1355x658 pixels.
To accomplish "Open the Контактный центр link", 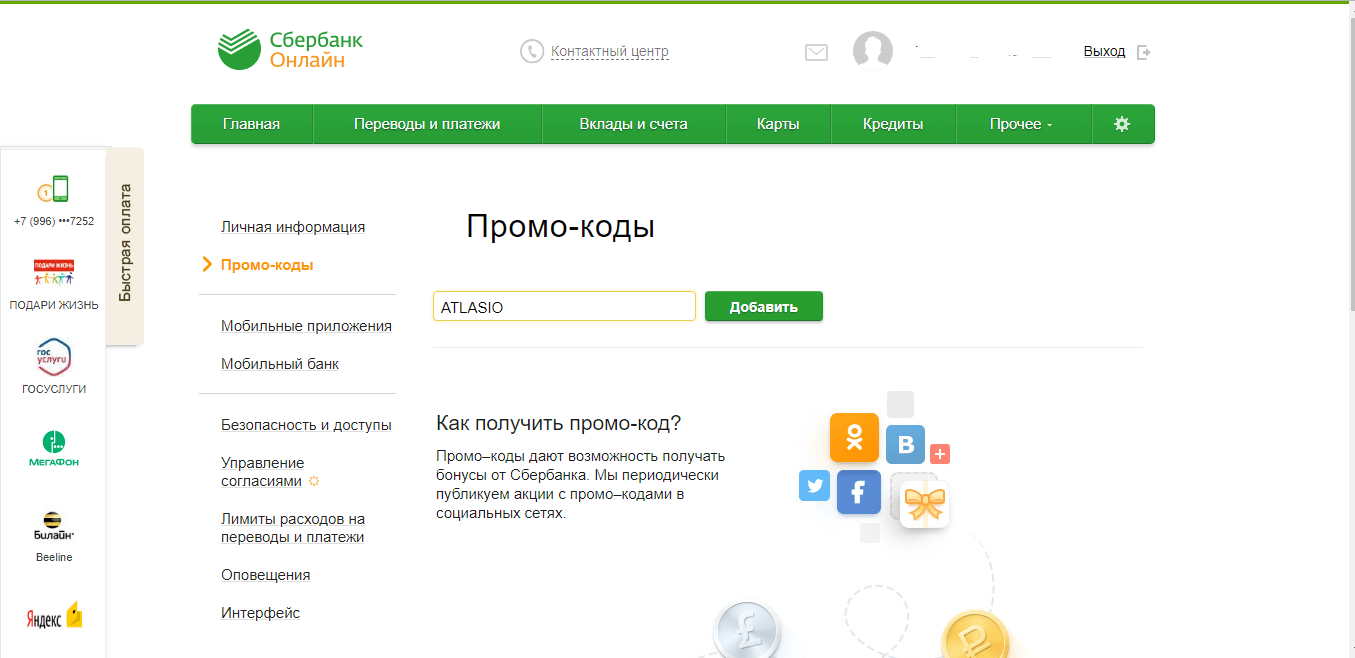I will pyautogui.click(x=609, y=51).
